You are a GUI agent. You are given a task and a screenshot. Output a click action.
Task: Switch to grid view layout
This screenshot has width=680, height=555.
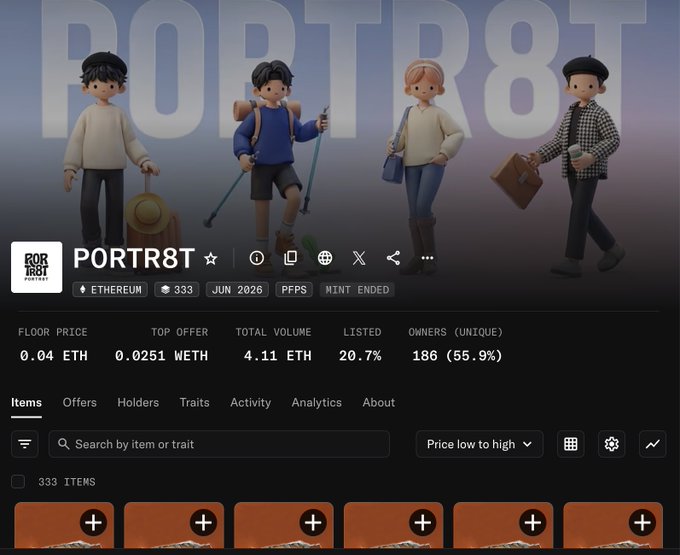click(570, 444)
